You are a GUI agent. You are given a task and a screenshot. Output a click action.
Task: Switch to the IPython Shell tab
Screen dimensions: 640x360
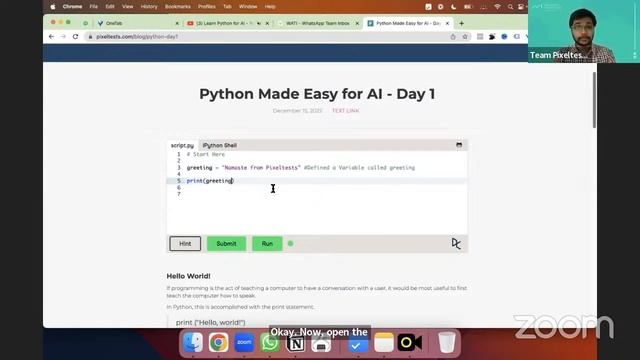220,145
